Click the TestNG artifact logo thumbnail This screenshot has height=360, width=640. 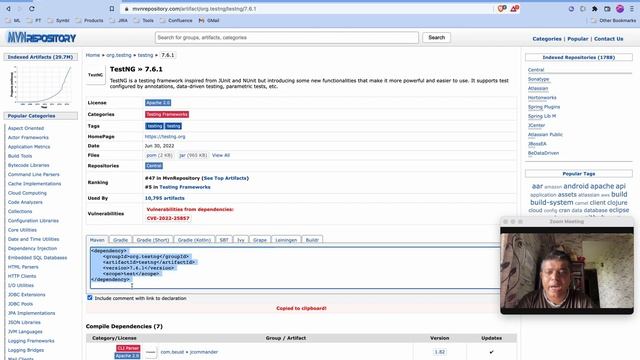point(96,75)
